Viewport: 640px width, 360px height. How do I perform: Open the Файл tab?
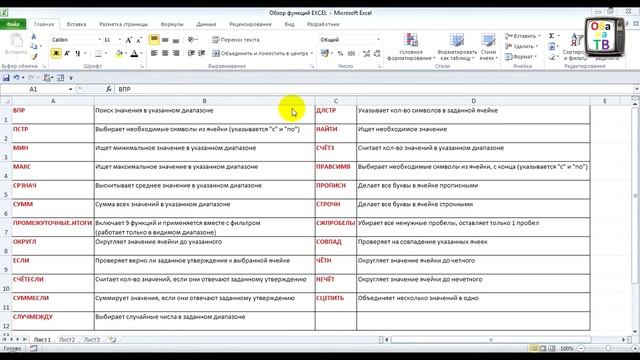click(x=13, y=24)
